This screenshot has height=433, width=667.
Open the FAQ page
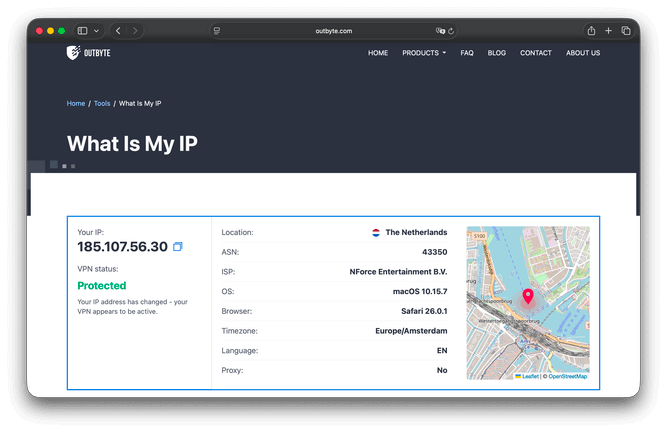pos(467,53)
